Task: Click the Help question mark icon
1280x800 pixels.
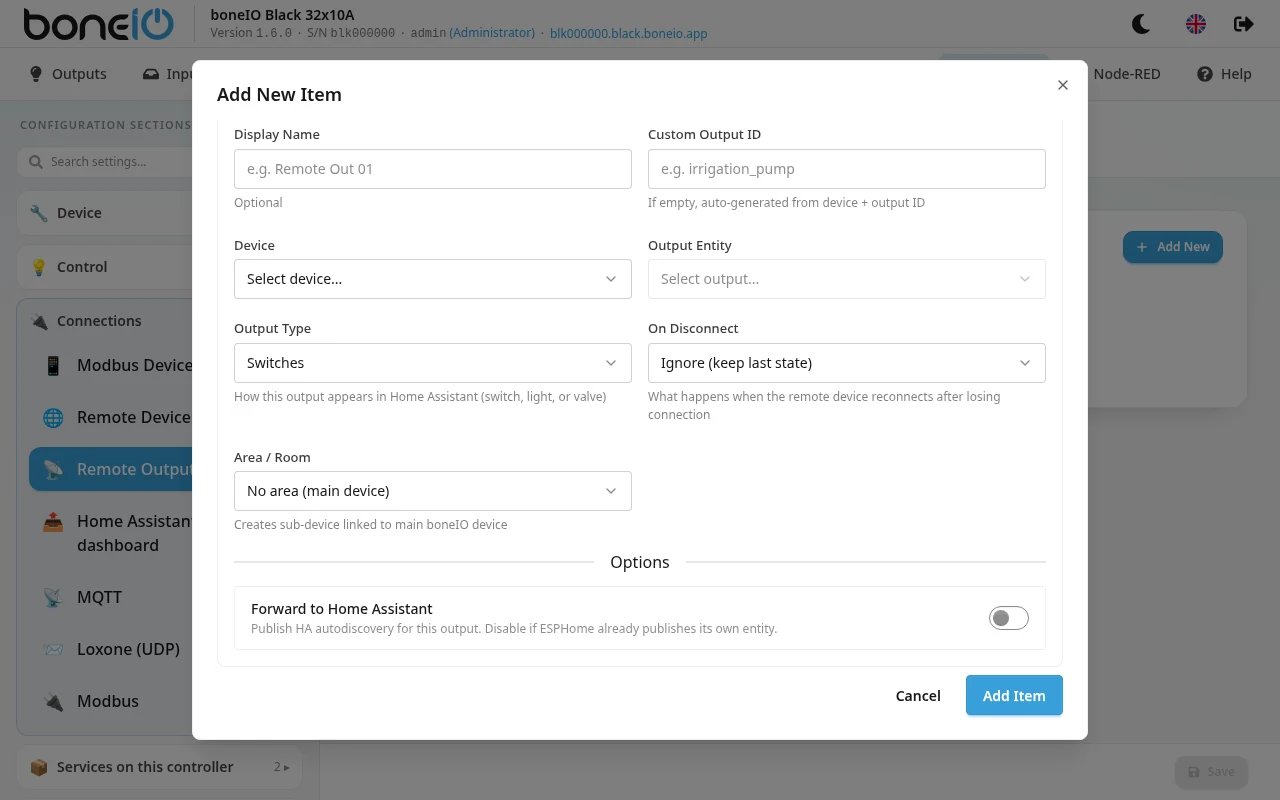Action: (x=1205, y=74)
